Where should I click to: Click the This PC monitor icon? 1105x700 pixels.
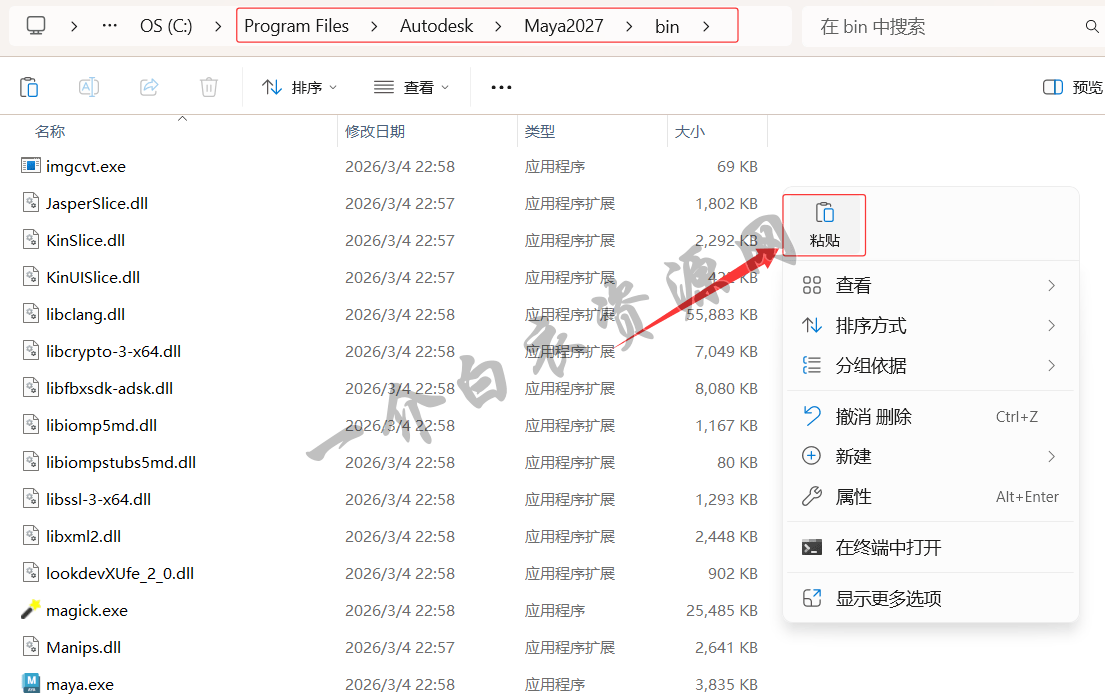tap(36, 26)
